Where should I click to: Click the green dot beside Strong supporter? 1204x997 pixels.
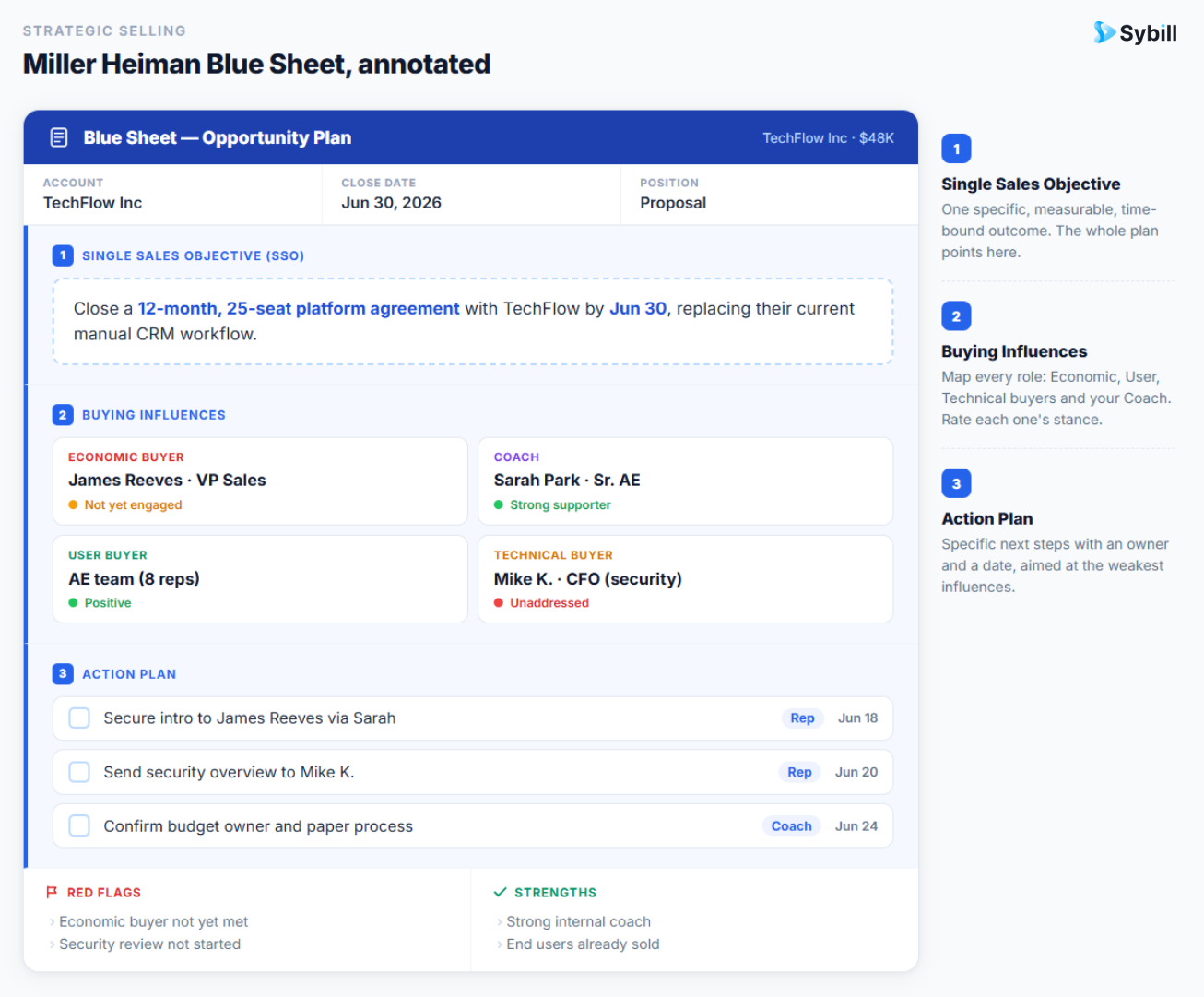[499, 504]
